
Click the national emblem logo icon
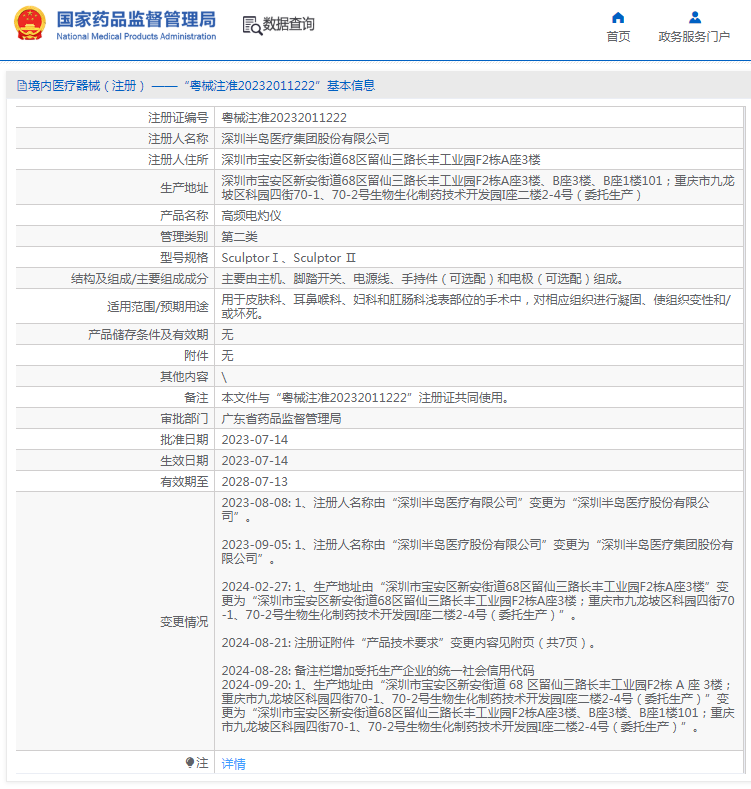coord(30,24)
